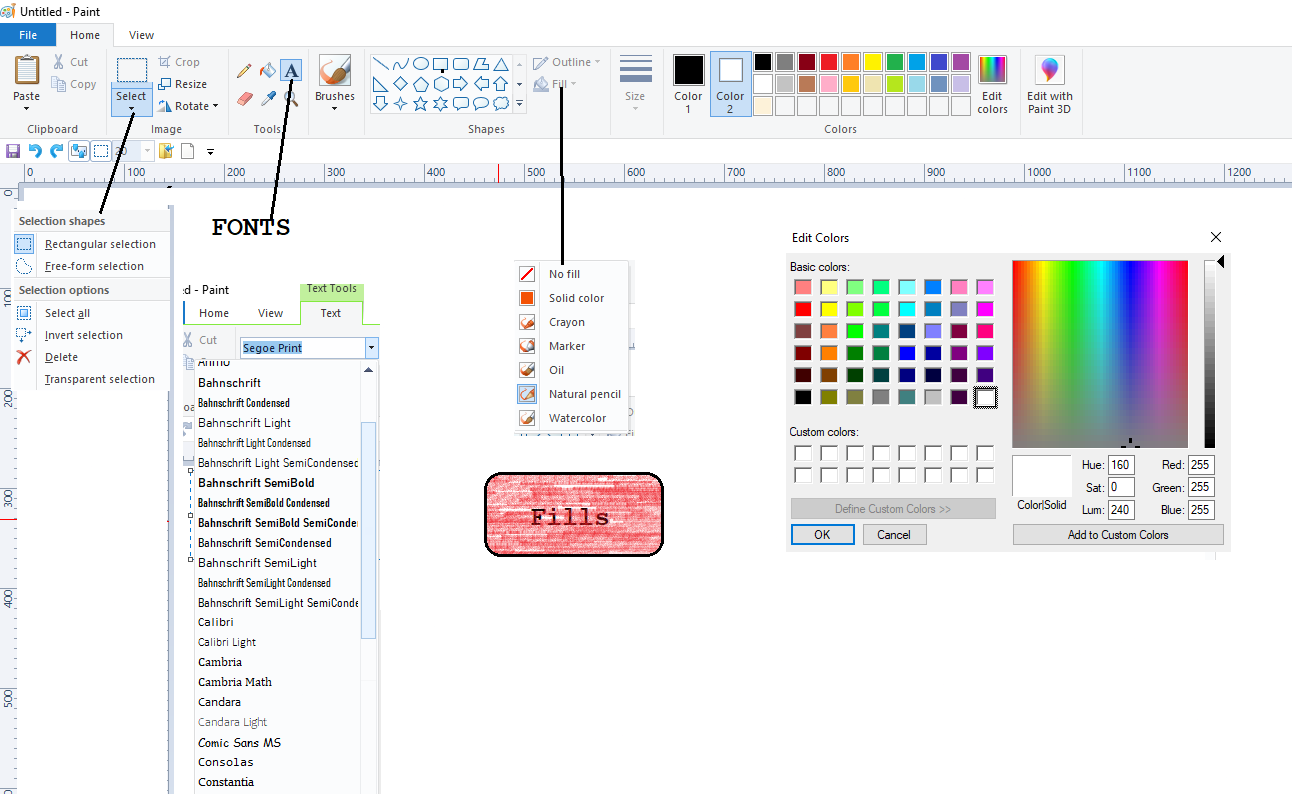Open Edit colors from the ribbon

tap(992, 84)
